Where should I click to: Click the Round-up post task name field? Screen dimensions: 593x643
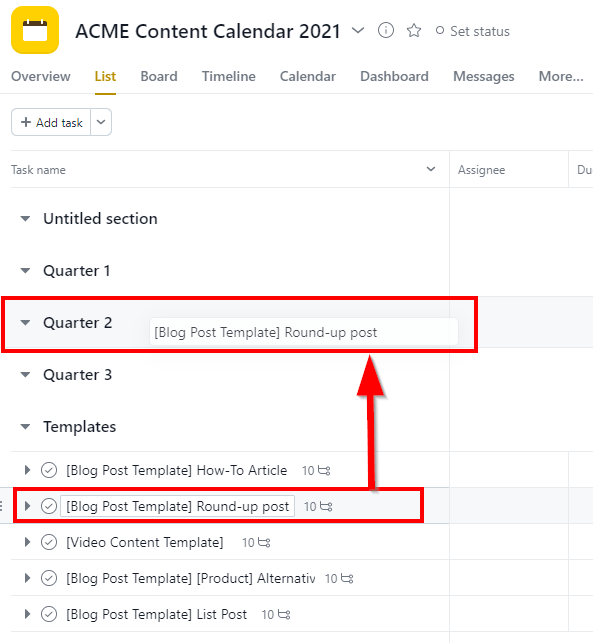click(178, 506)
